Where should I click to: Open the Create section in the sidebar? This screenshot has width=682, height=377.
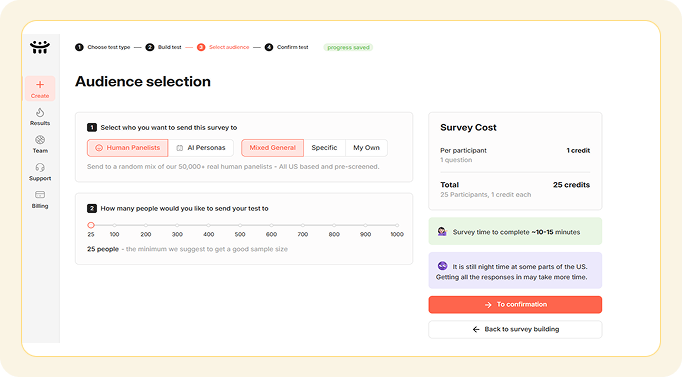click(x=40, y=89)
